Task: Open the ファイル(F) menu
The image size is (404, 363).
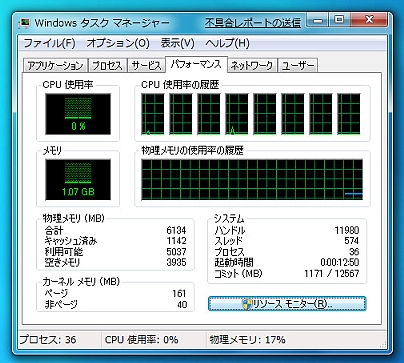Action: pyautogui.click(x=50, y=43)
